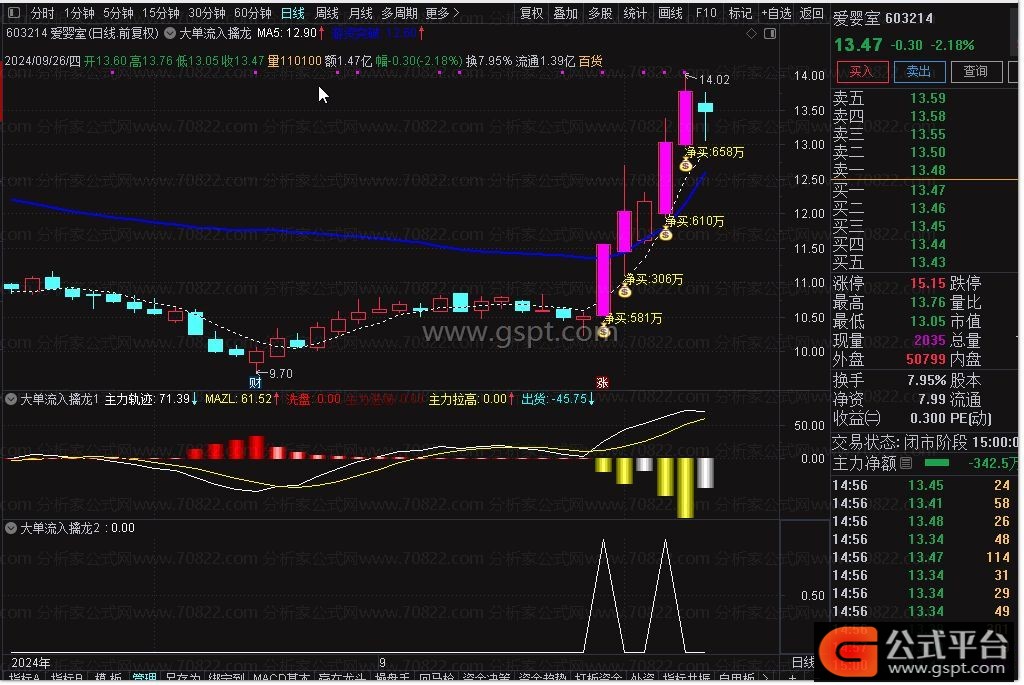The image size is (1024, 685).
Task: Click the 9.70 low price label
Action: pos(281,374)
